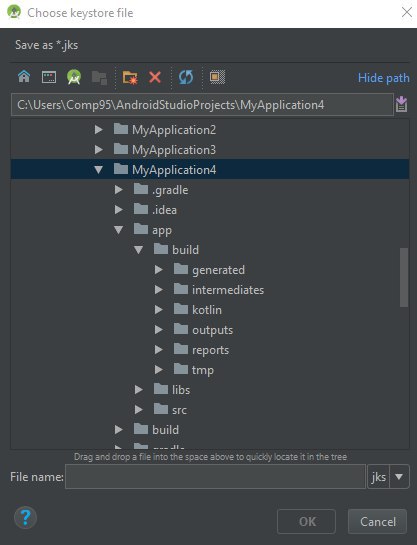Viewport: 417px width, 545px height.
Task: Expand the outputs folder arrow
Action: coord(158,330)
